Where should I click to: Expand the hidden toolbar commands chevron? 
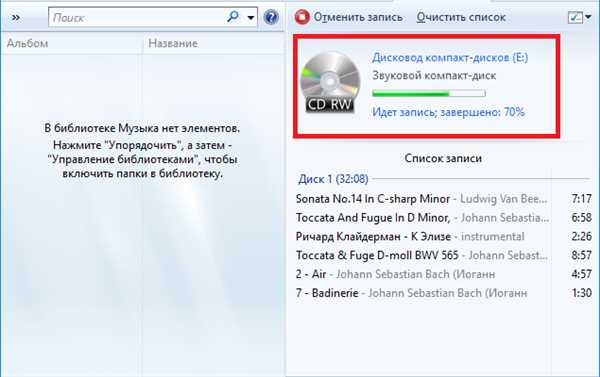[16, 18]
